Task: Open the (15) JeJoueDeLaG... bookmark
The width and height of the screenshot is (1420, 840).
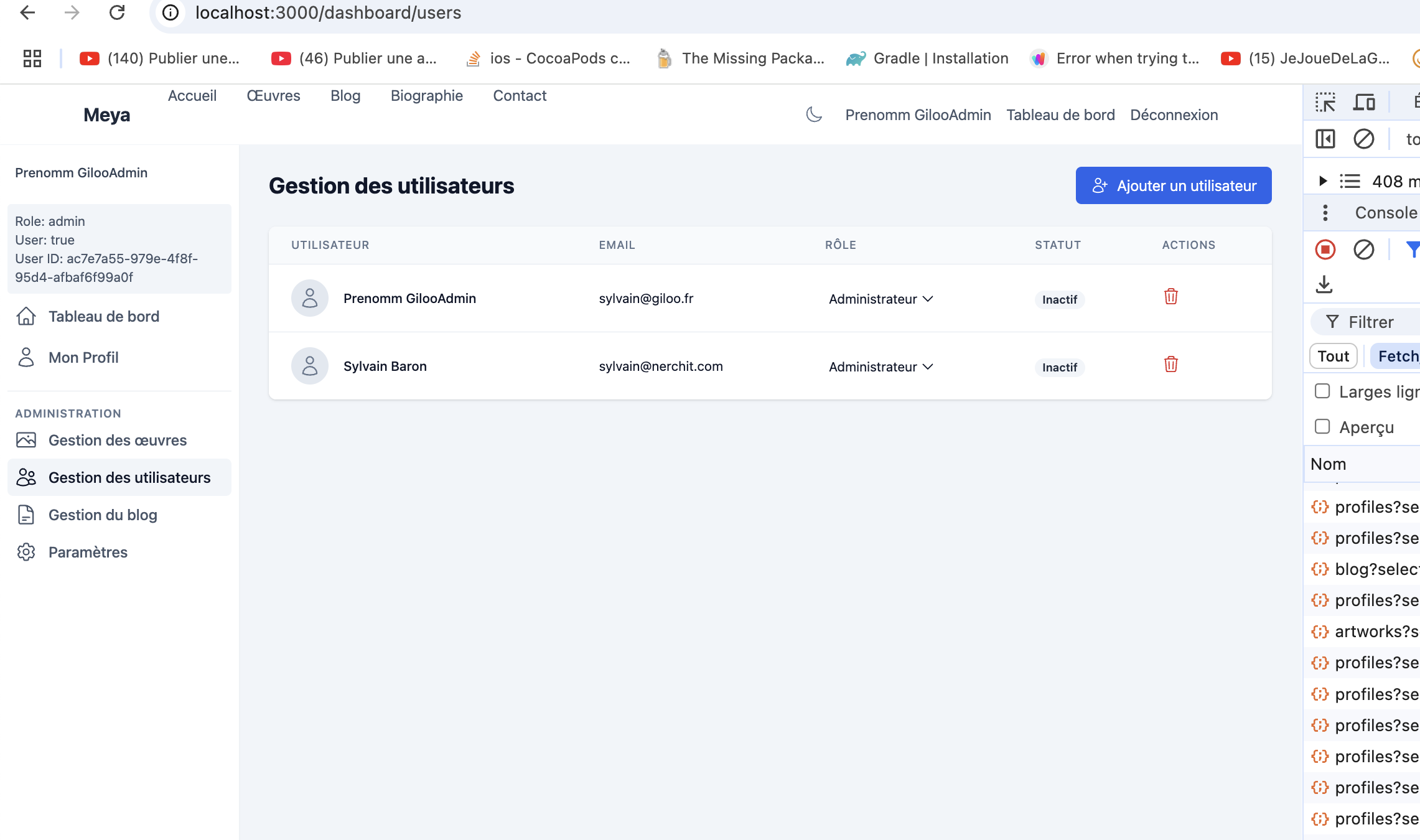Action: 1305,58
